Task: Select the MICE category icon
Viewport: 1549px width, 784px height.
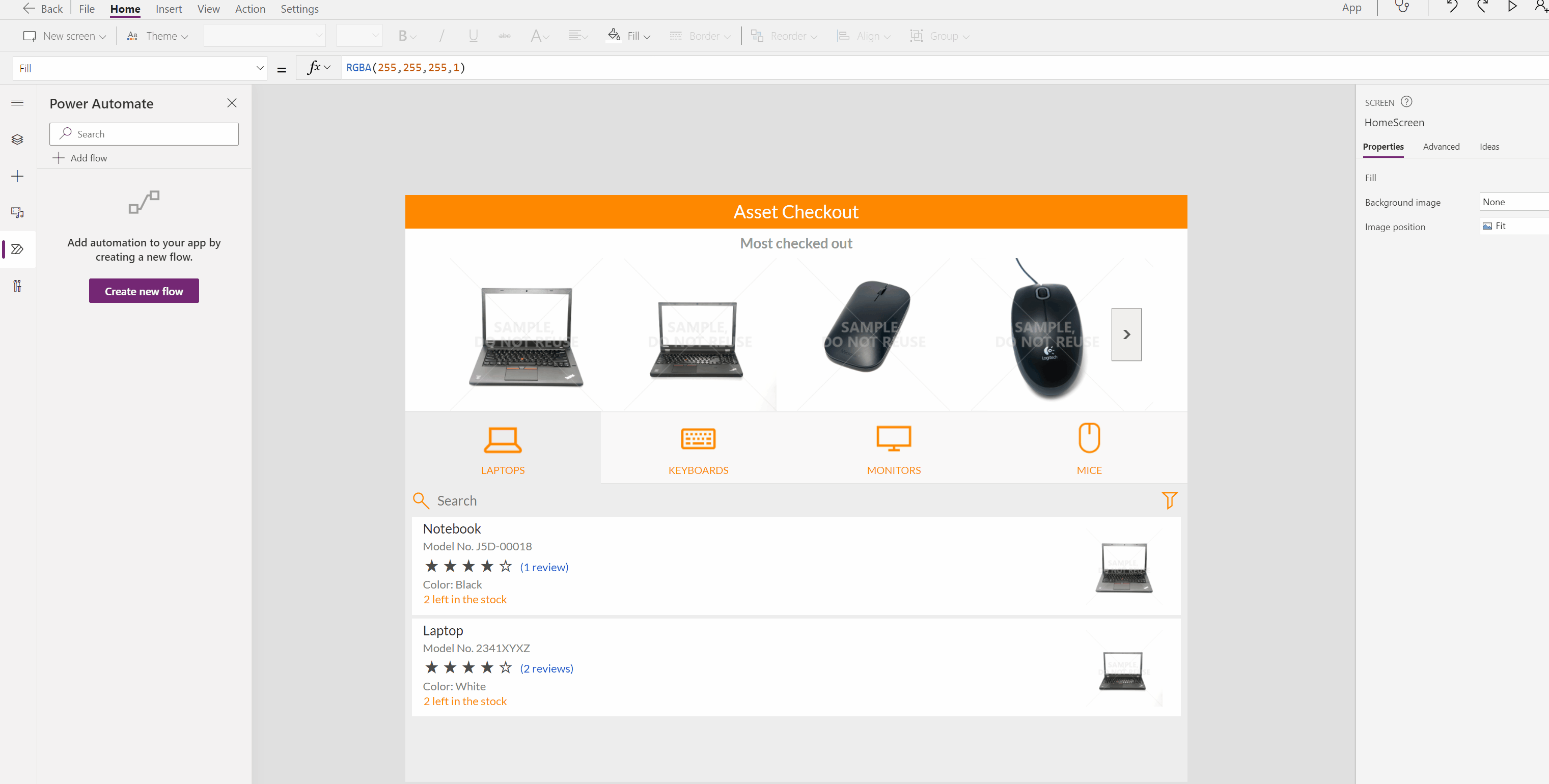Action: click(1089, 439)
